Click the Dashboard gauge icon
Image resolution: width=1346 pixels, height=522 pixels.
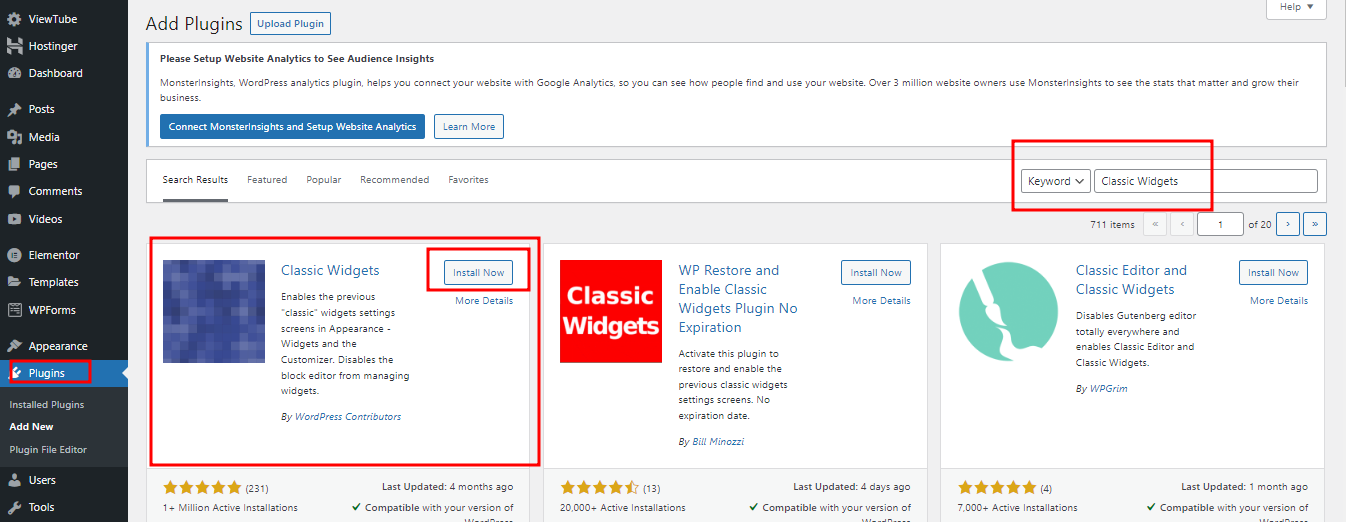tap(14, 73)
